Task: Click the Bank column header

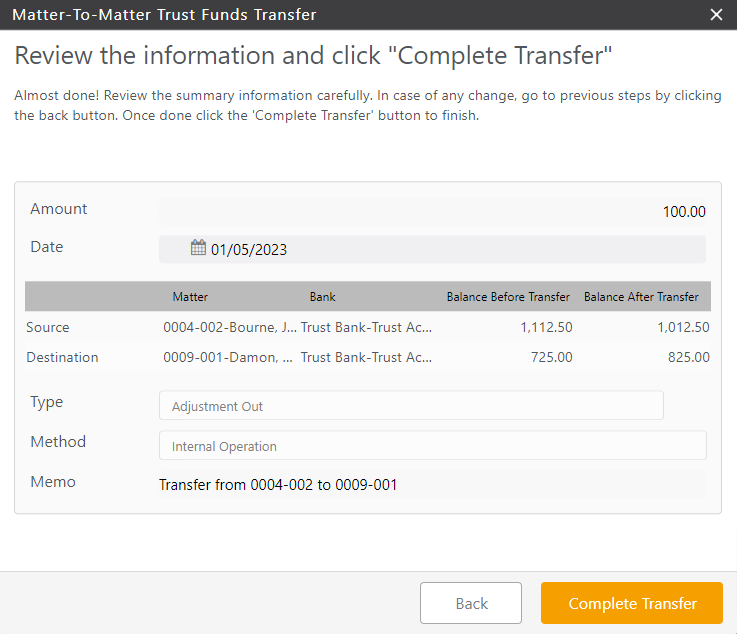Action: click(322, 297)
